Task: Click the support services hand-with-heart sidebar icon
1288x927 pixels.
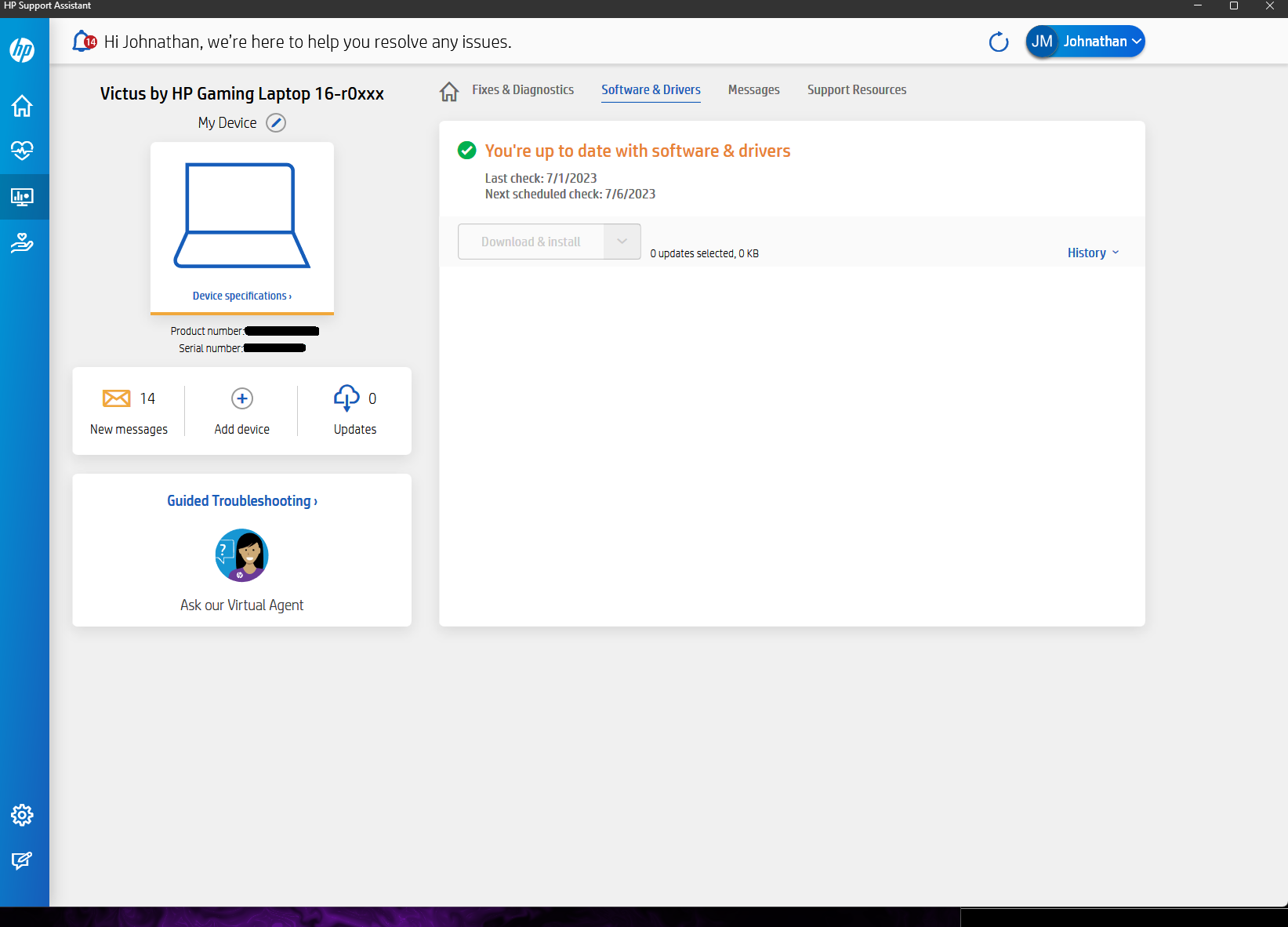Action: (x=23, y=243)
